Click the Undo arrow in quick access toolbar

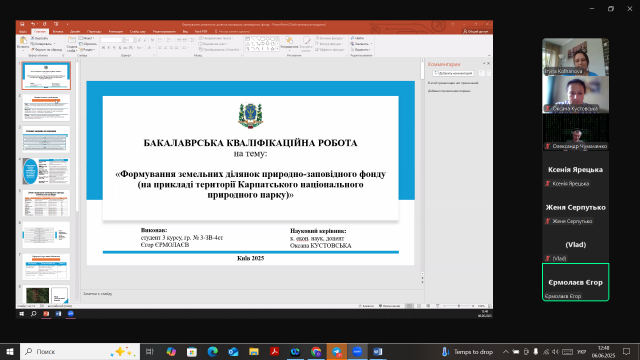pyautogui.click(x=33, y=24)
